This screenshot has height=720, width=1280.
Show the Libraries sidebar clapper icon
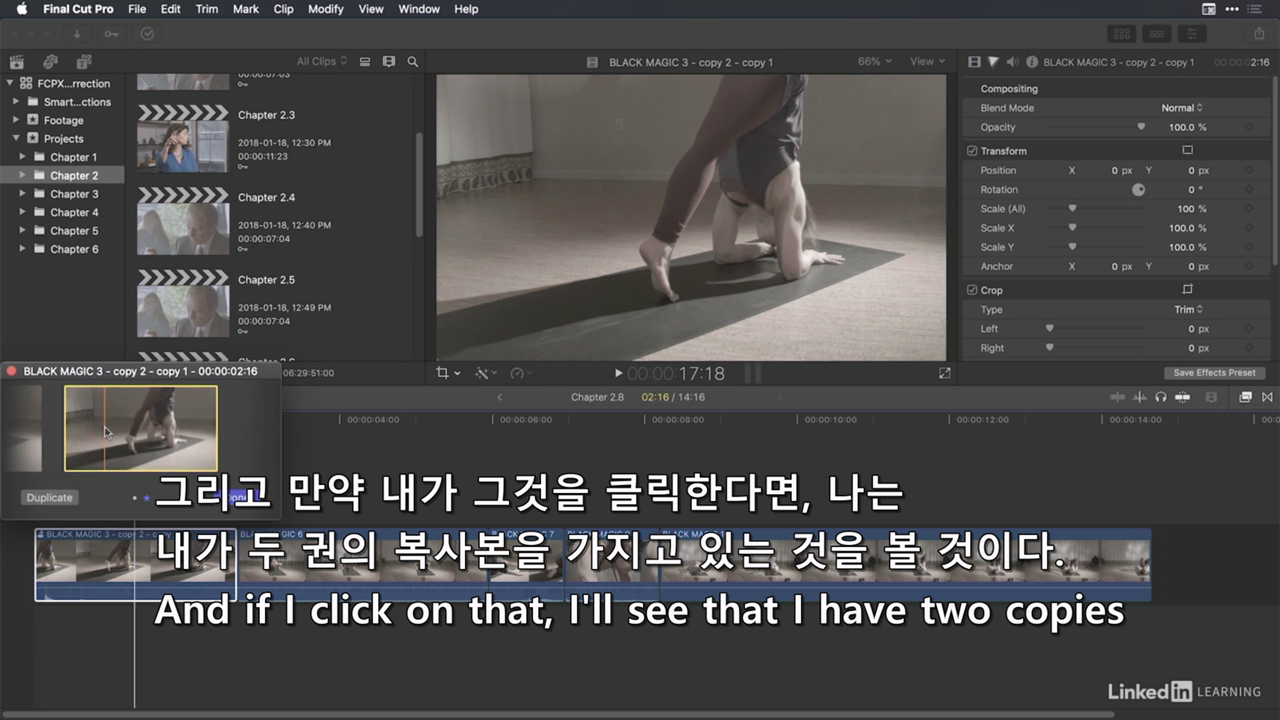[16, 62]
